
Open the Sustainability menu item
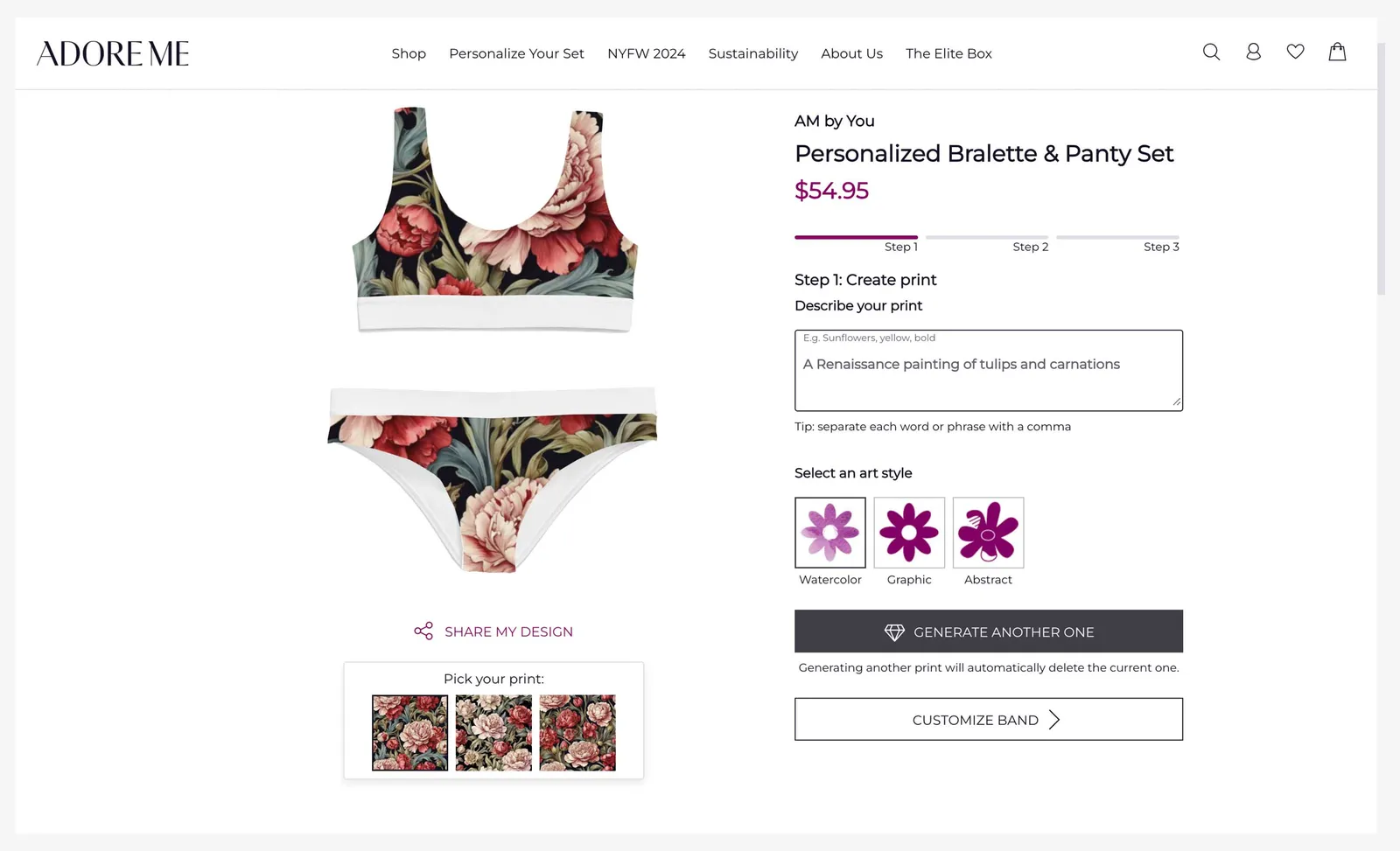pyautogui.click(x=752, y=53)
